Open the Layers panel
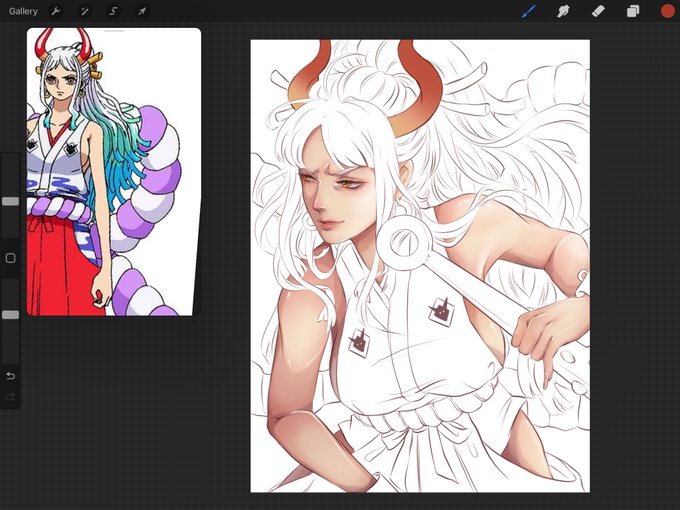Screen dimensions: 680x510 point(633,11)
